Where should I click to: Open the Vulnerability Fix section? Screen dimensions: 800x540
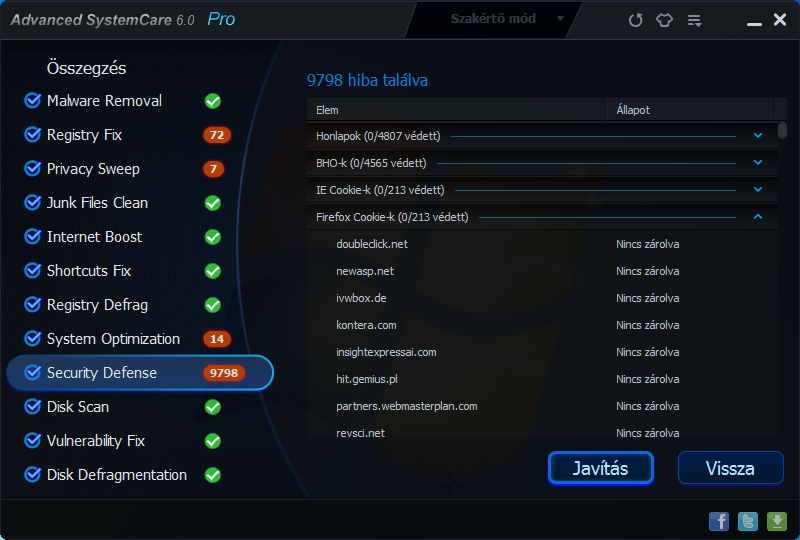click(x=96, y=441)
